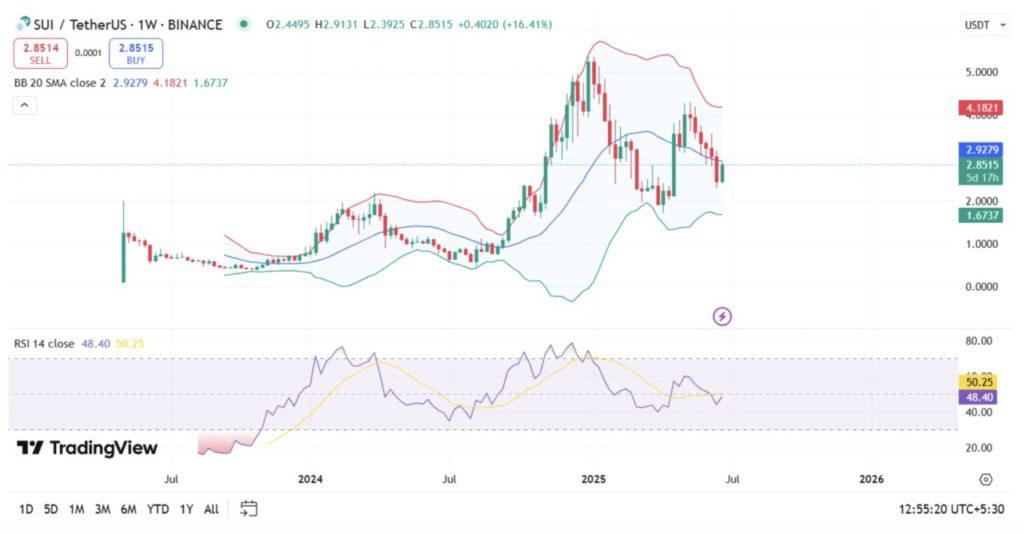The image size is (1024, 534).
Task: Select the 6M time range
Action: pyautogui.click(x=129, y=509)
